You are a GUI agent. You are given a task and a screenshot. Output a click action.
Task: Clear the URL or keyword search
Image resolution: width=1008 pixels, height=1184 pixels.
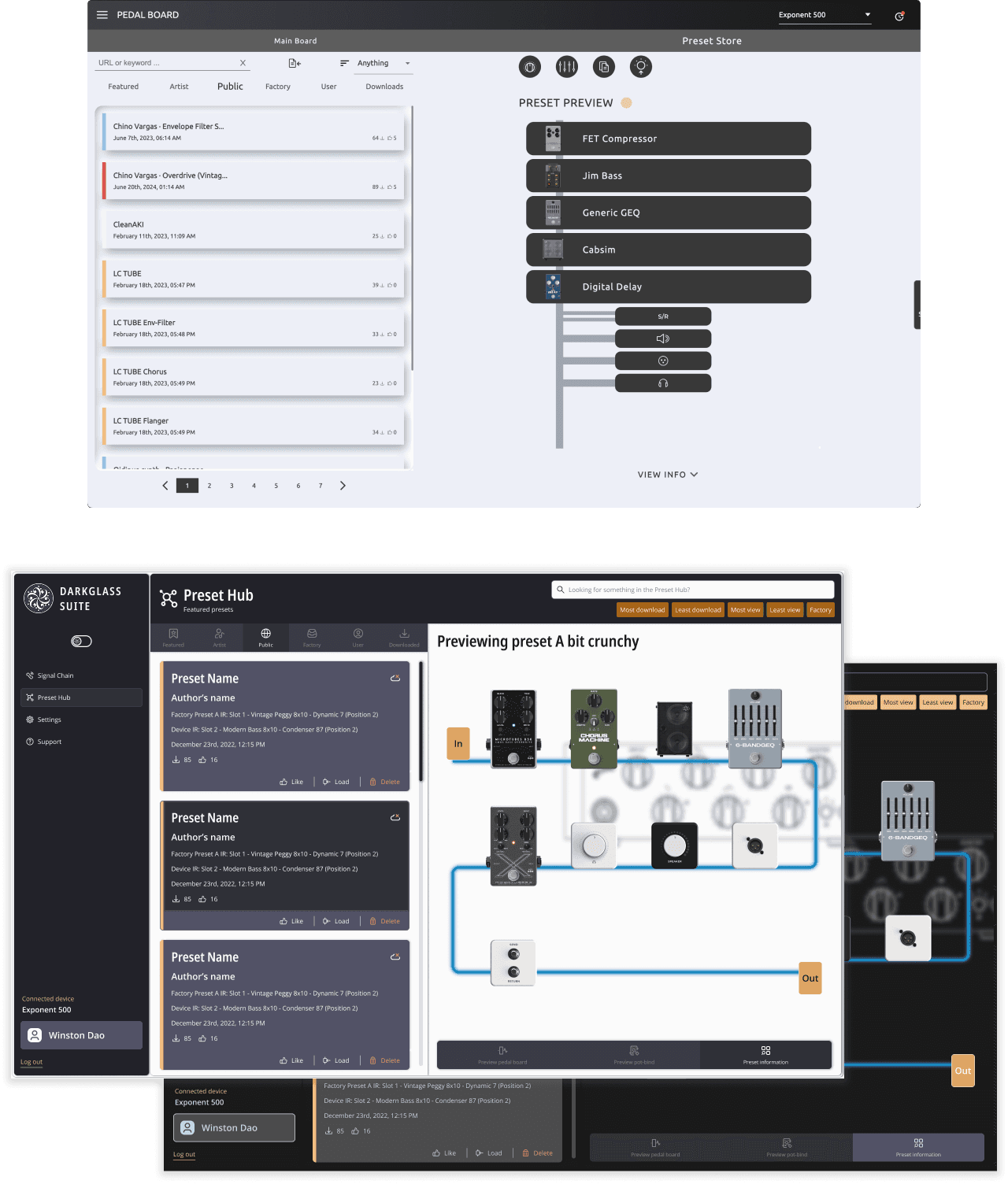(243, 63)
